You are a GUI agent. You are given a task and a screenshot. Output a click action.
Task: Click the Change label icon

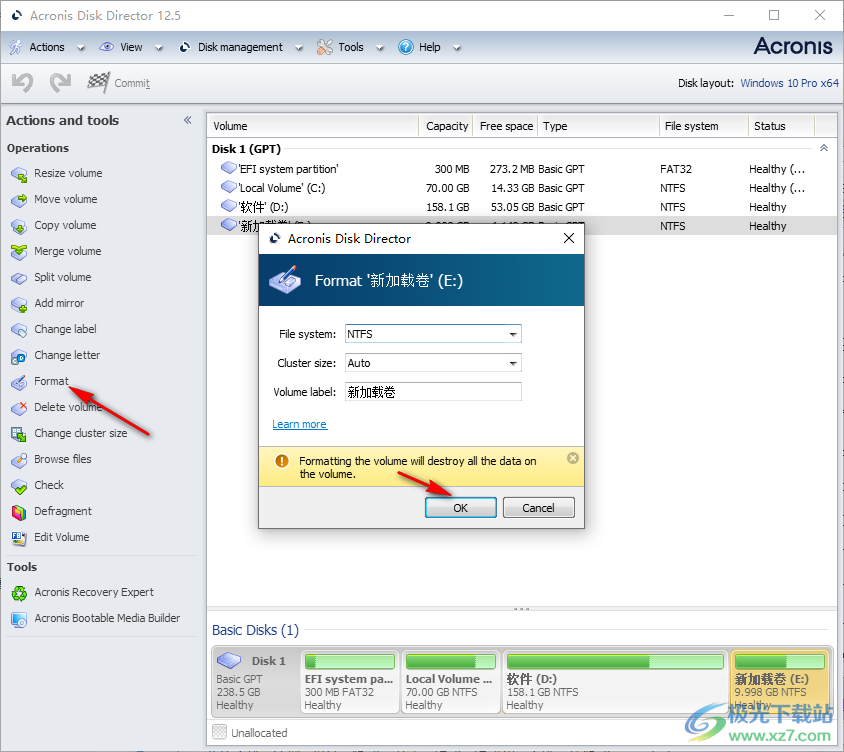[19, 330]
